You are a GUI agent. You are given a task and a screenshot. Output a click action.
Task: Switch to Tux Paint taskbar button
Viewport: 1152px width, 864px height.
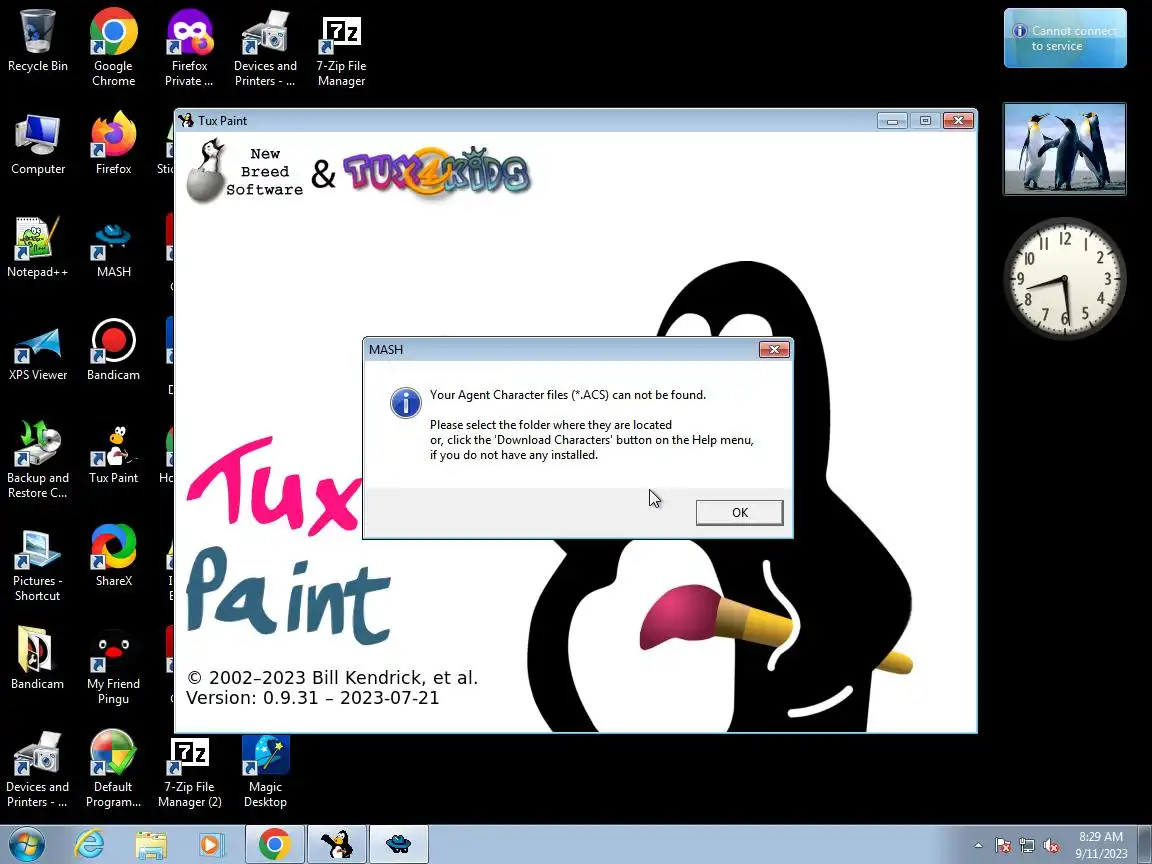336,844
